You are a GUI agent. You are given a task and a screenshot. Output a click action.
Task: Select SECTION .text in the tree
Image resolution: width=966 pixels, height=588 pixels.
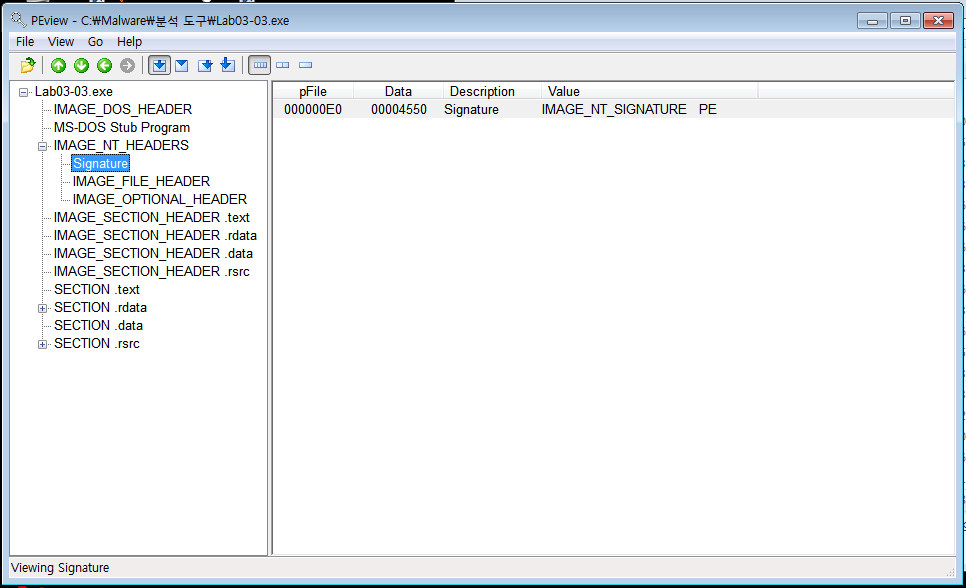tap(97, 289)
